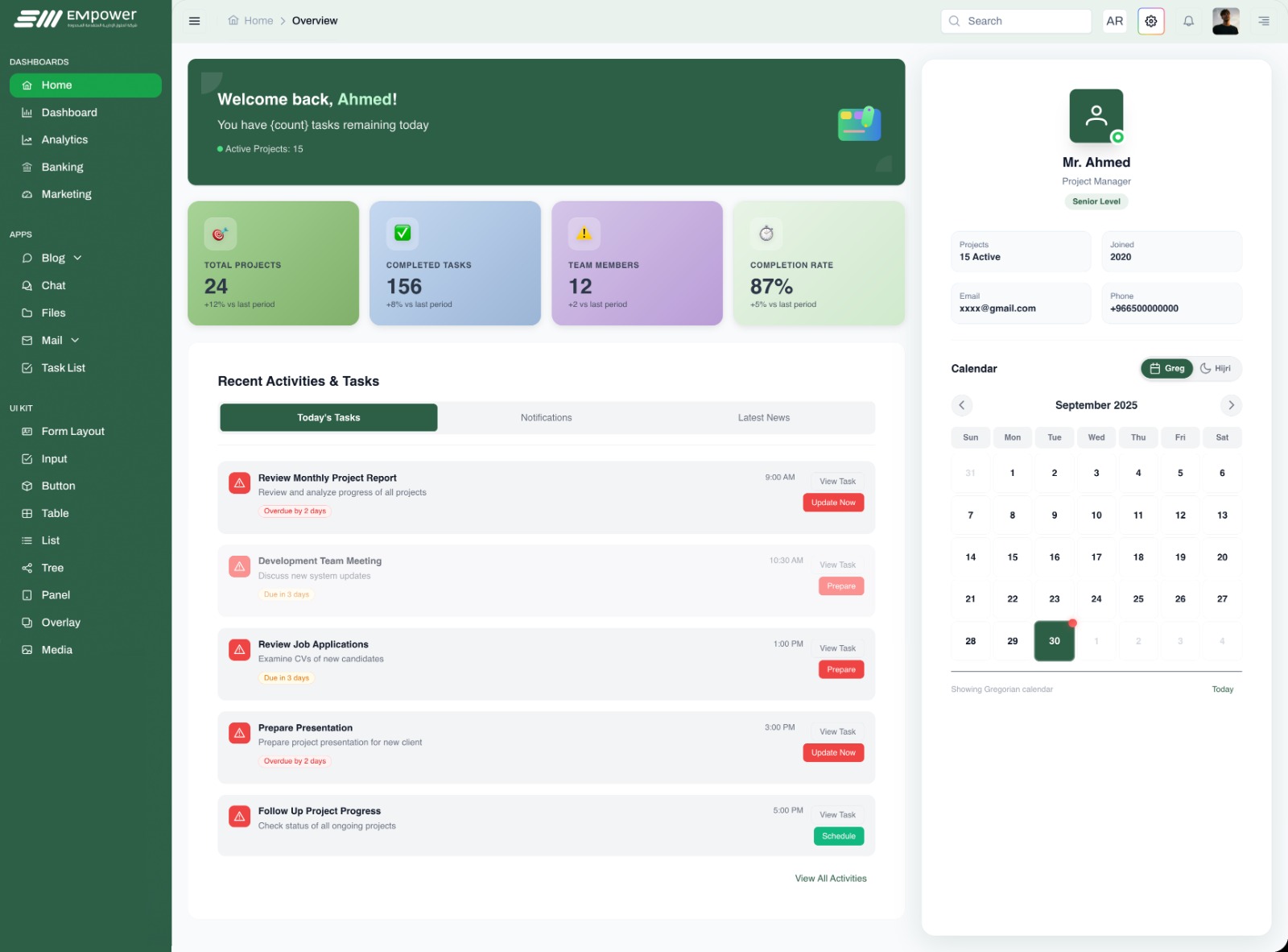This screenshot has height=952, width=1288.
Task: Open Task List in sidebar
Action: 63,368
